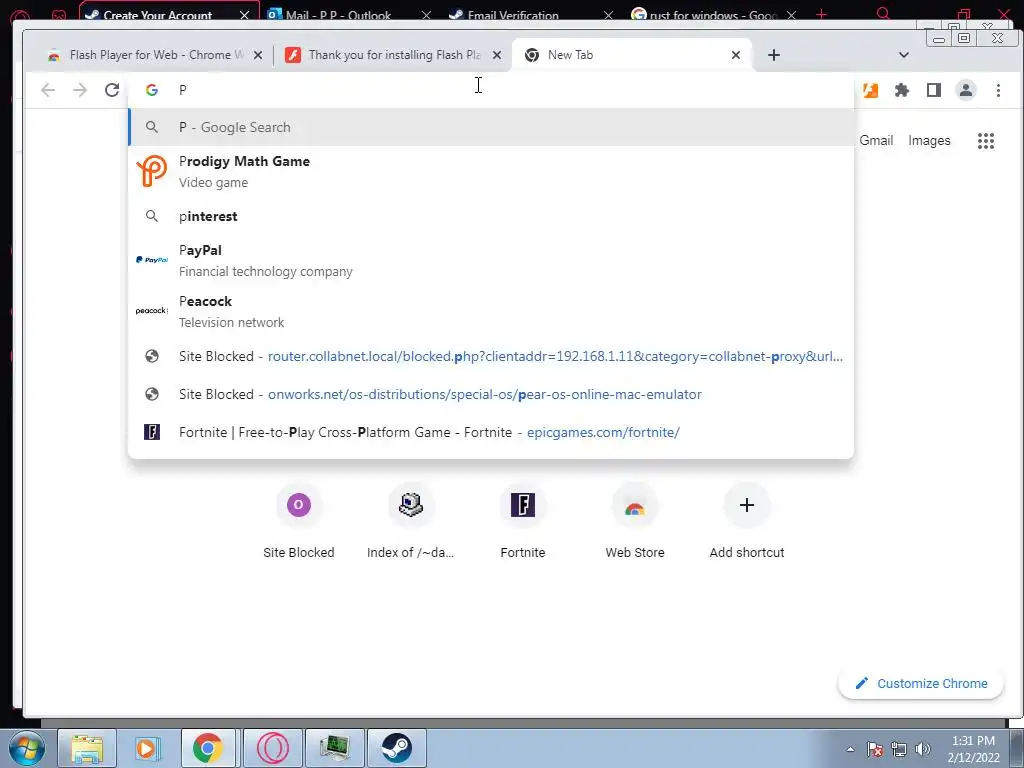This screenshot has width=1024, height=768.
Task: Open Google Chrome from taskbar
Action: pyautogui.click(x=208, y=748)
